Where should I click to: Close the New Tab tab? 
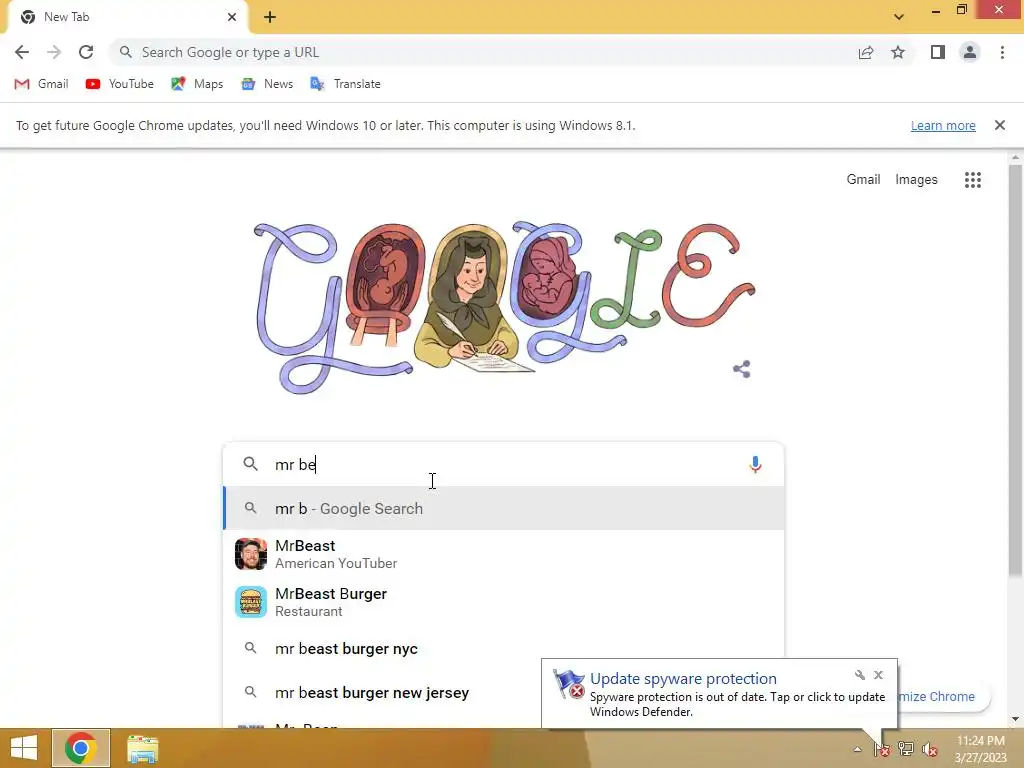click(232, 17)
